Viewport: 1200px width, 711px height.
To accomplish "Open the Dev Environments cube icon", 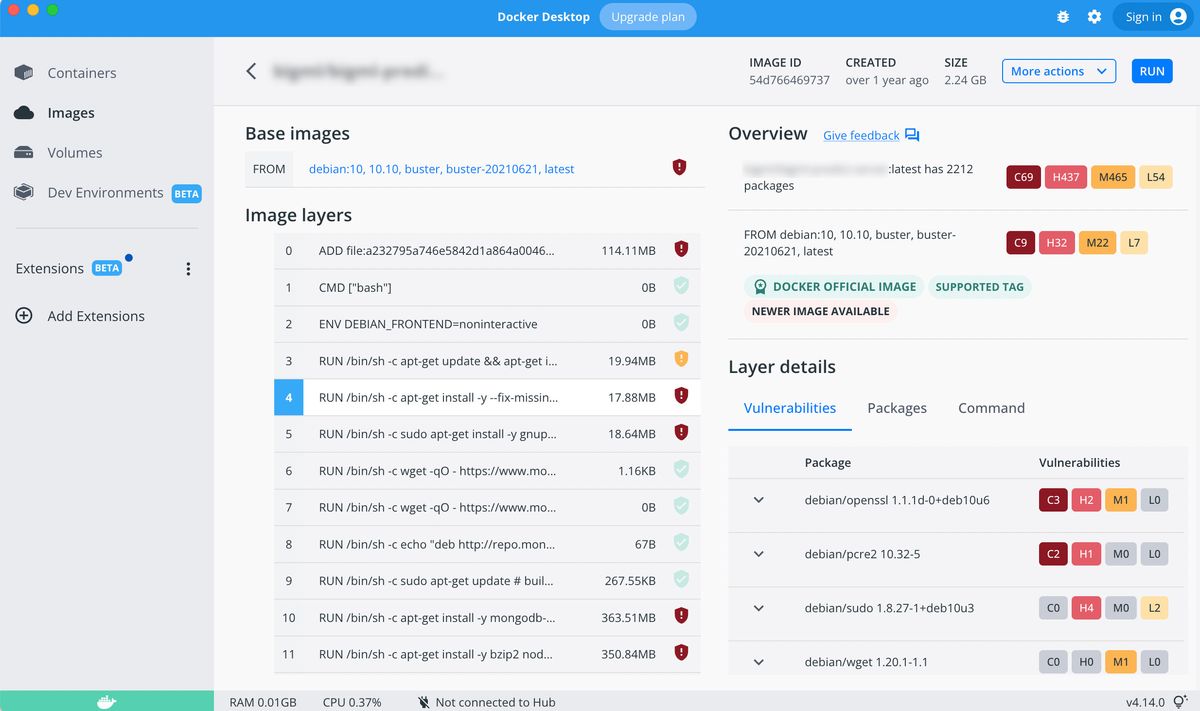I will [x=24, y=192].
